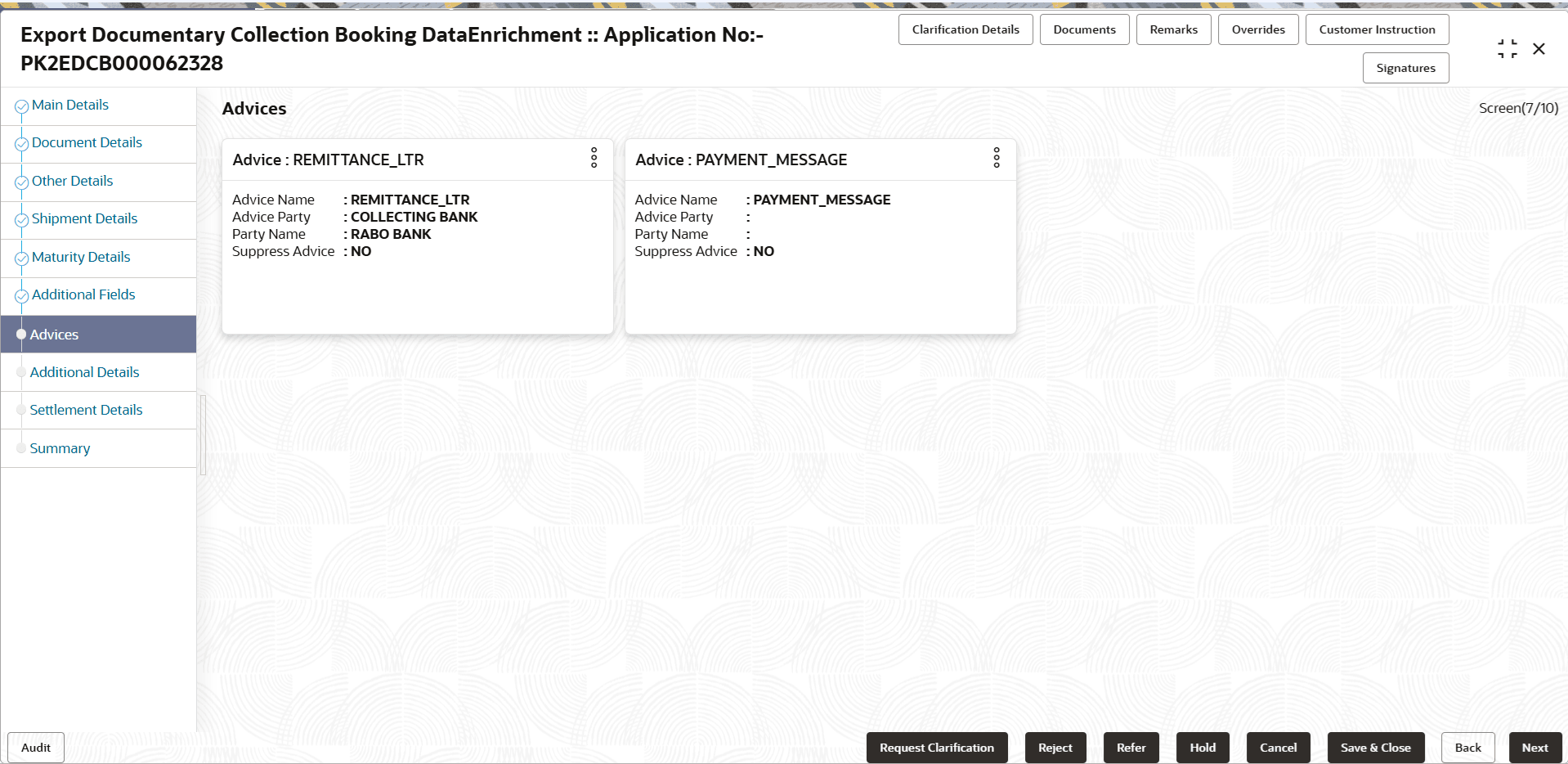Screen dimensions: 1568x764
Task: Open Clarification Details
Action: tap(965, 29)
